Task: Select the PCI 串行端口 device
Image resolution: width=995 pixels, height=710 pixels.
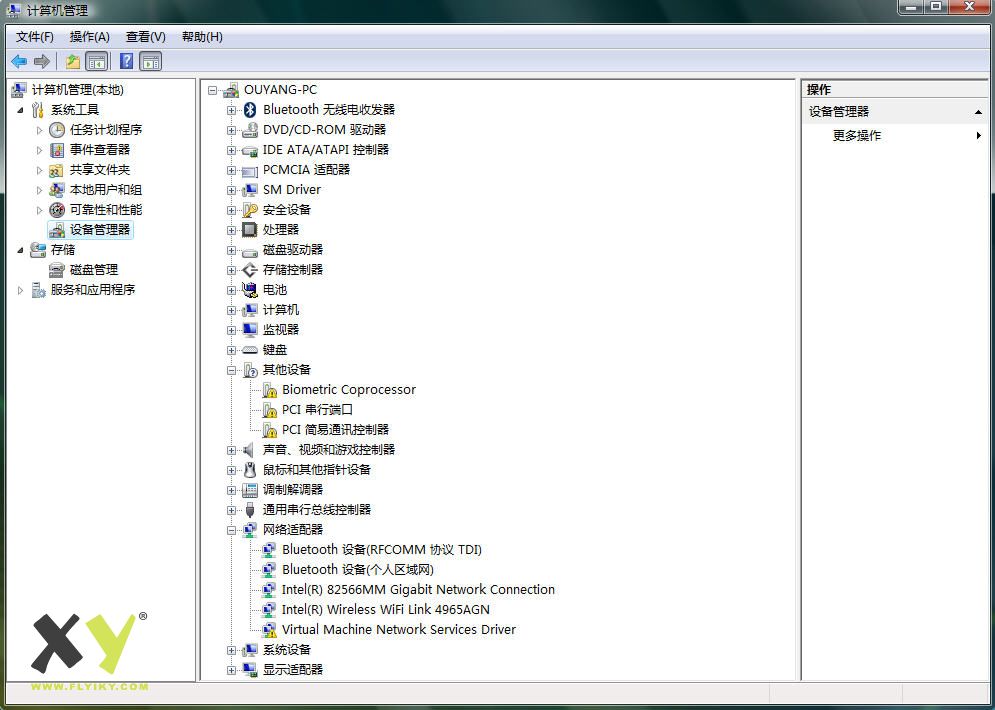Action: click(317, 410)
